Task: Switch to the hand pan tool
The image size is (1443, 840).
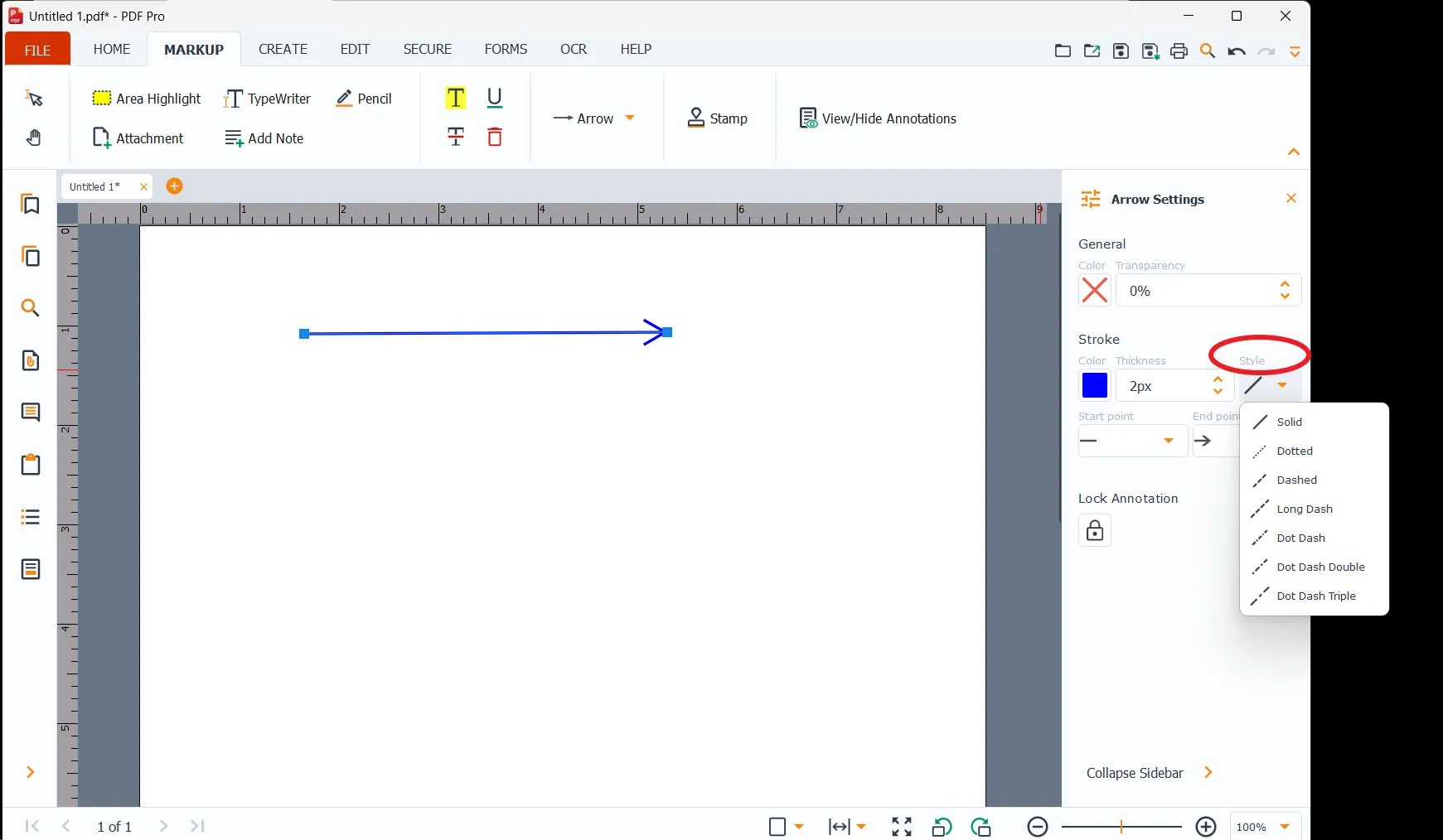Action: tap(33, 138)
